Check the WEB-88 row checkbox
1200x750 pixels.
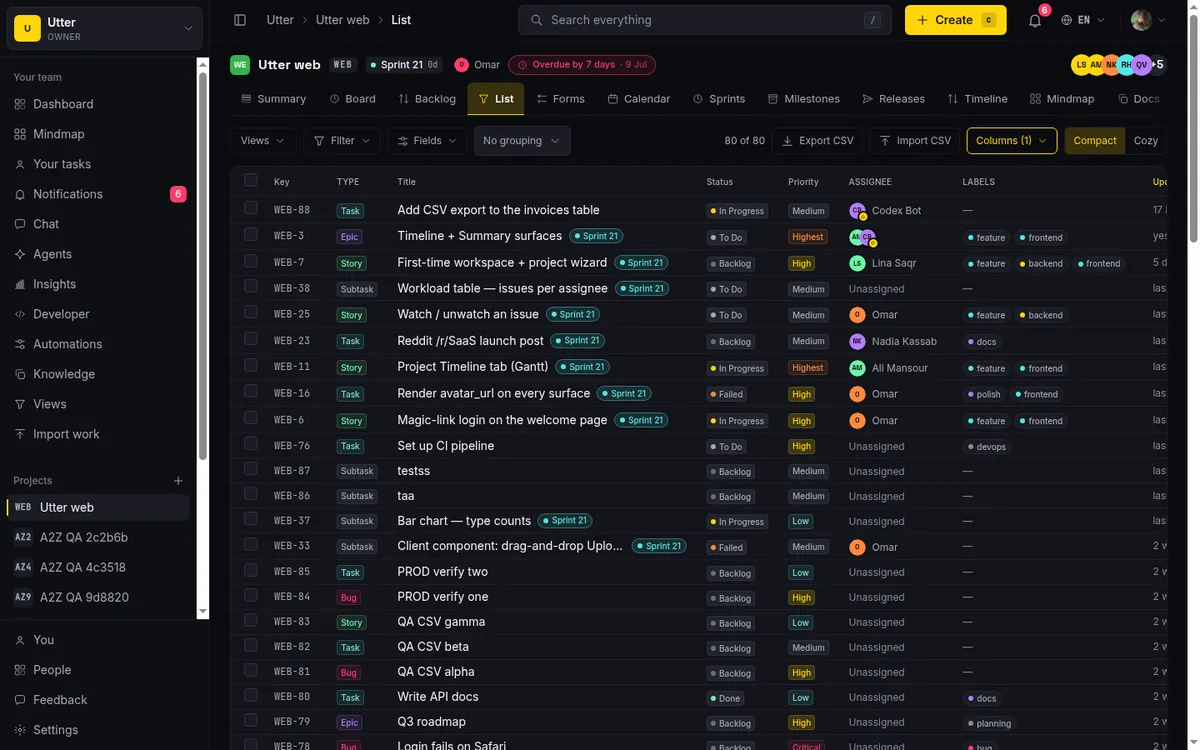pos(250,209)
